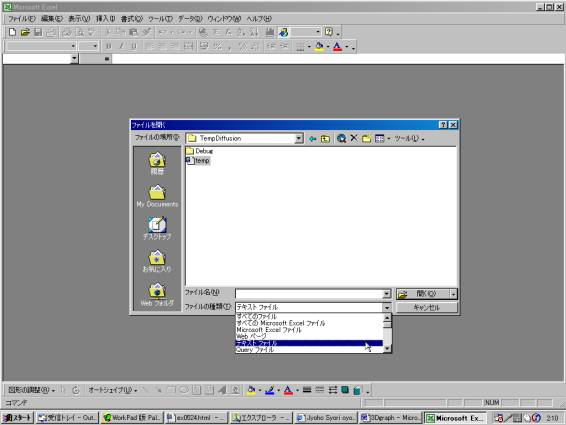Click the Windows Start button

pyautogui.click(x=18, y=418)
